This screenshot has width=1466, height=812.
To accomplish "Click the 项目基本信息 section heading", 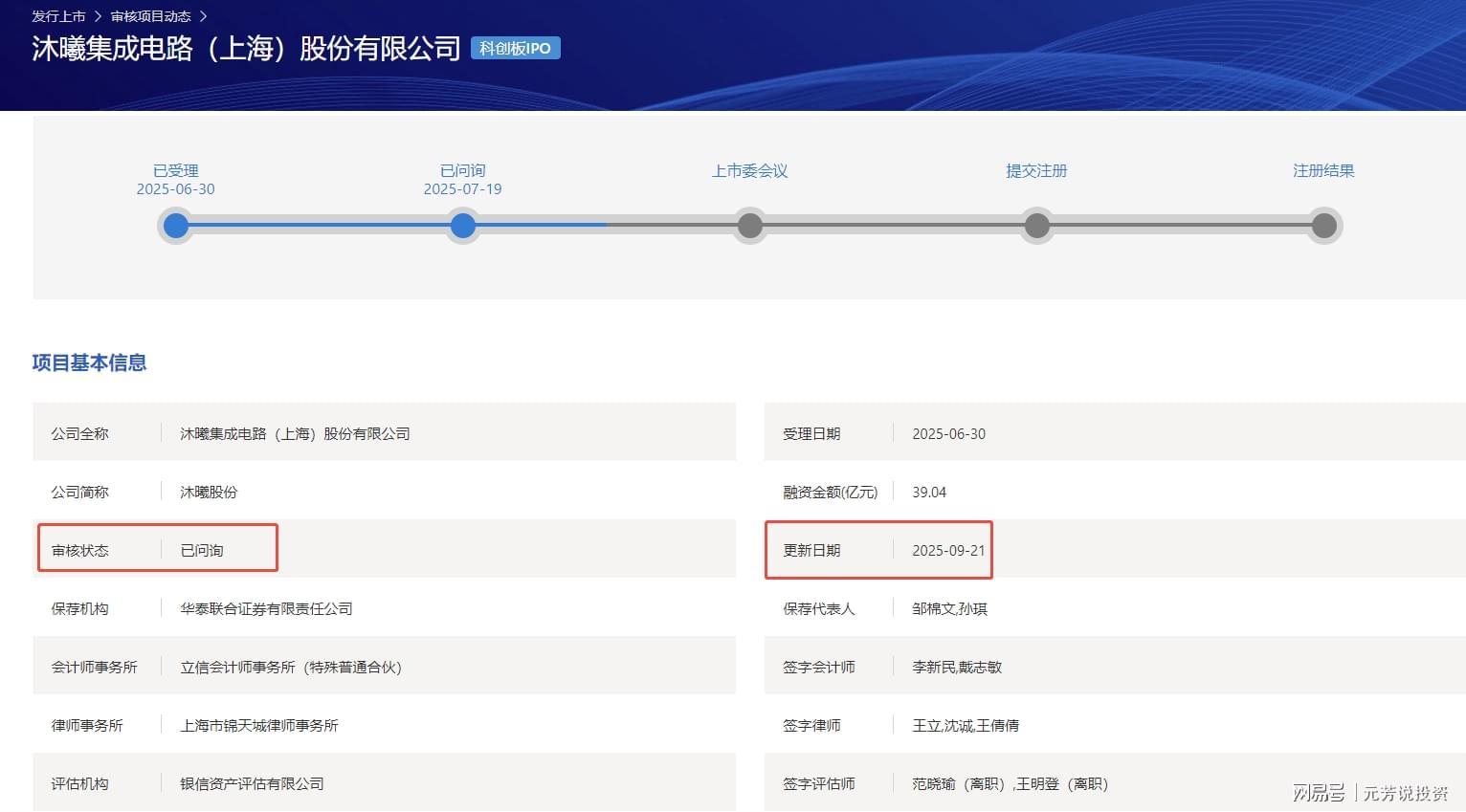I will pos(89,362).
